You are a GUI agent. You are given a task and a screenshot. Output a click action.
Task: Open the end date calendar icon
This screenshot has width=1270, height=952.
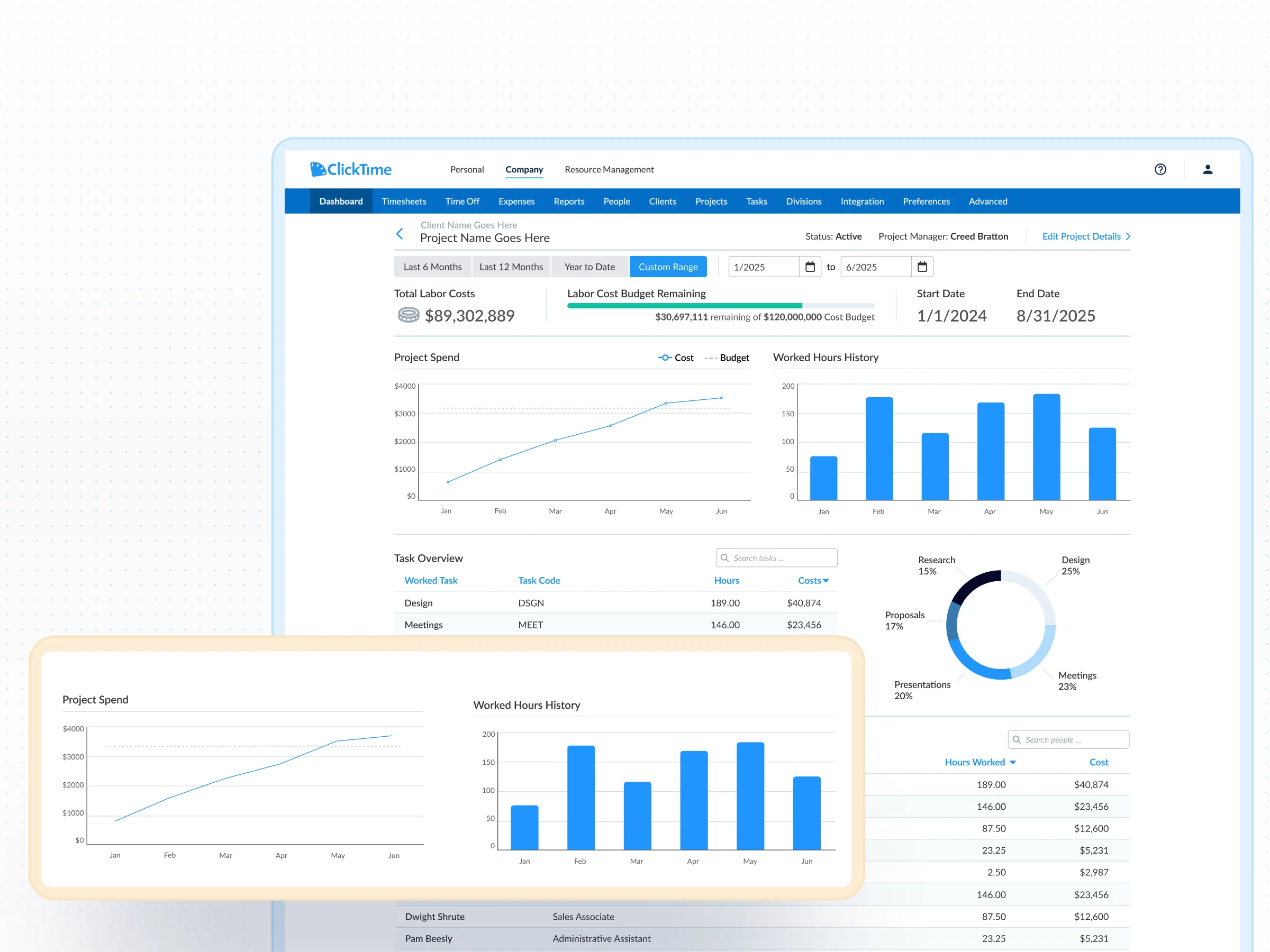point(921,267)
